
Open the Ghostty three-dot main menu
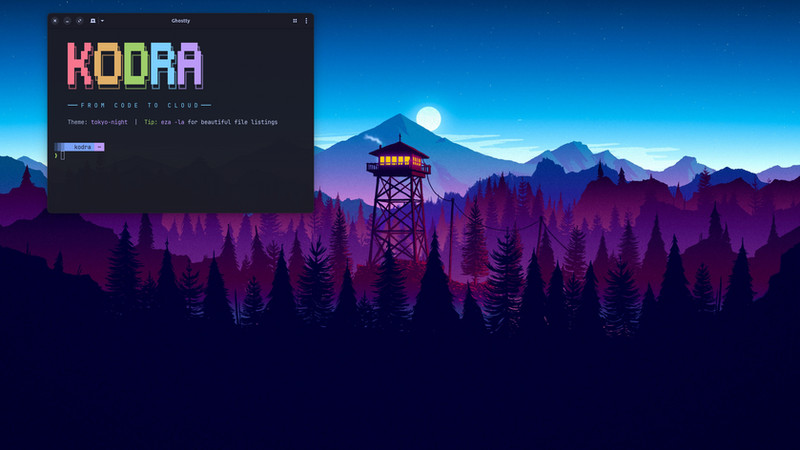[x=306, y=21]
